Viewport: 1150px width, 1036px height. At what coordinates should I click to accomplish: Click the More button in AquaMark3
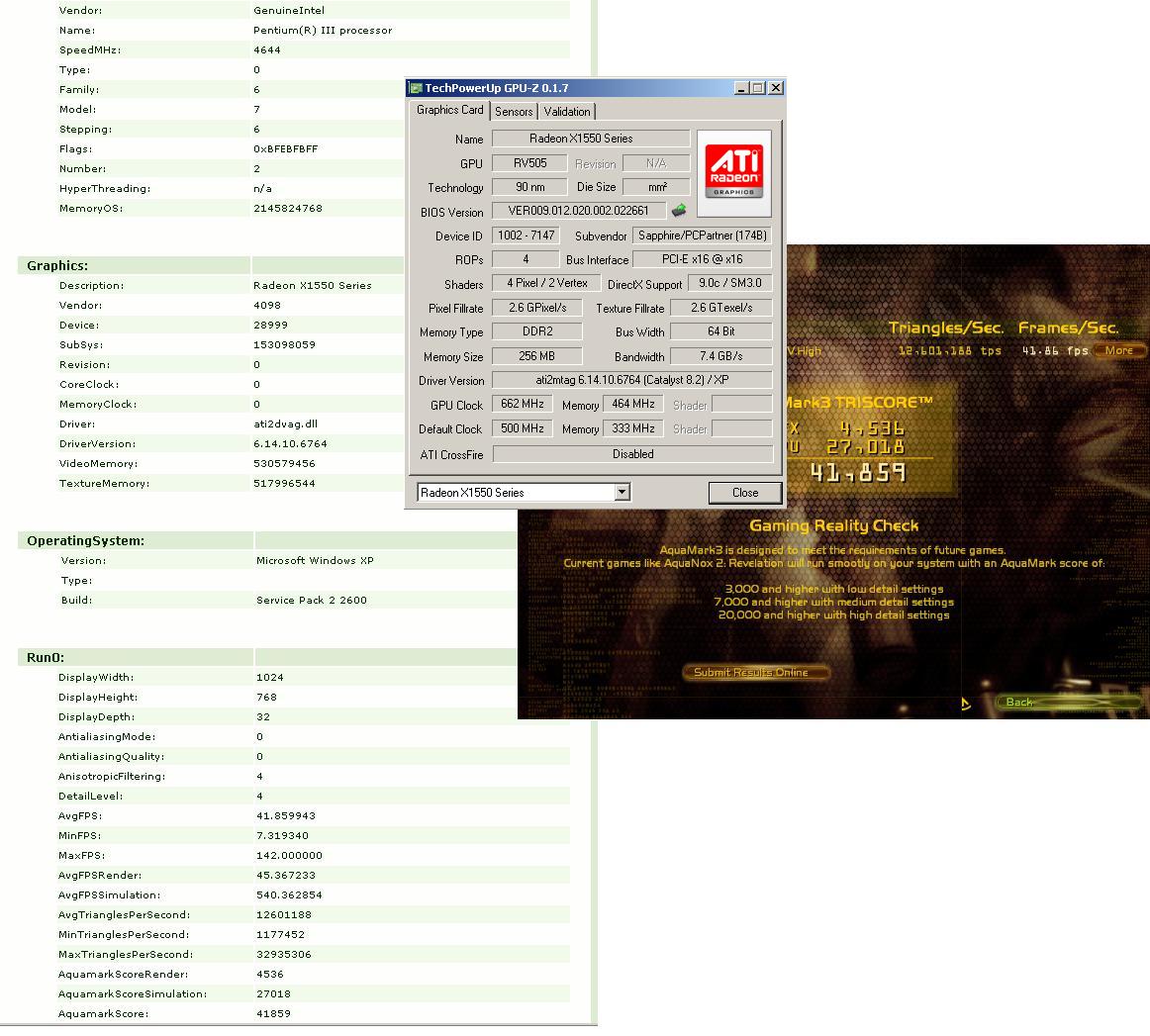click(x=1118, y=350)
